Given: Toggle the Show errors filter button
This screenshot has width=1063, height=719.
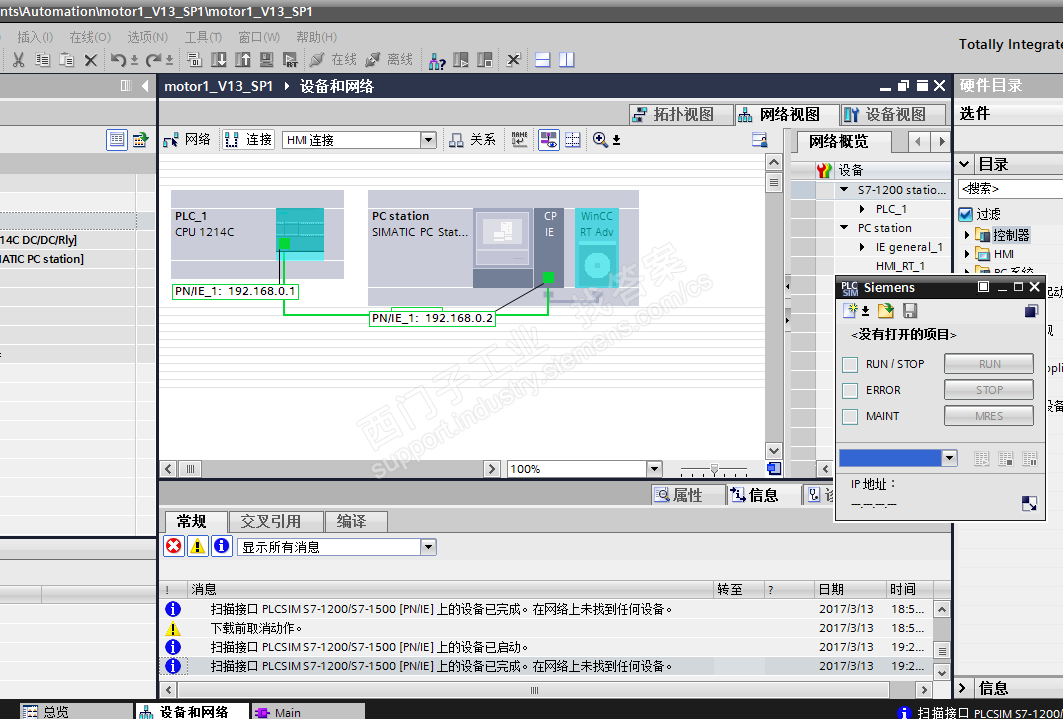Looking at the screenshot, I should click(174, 546).
